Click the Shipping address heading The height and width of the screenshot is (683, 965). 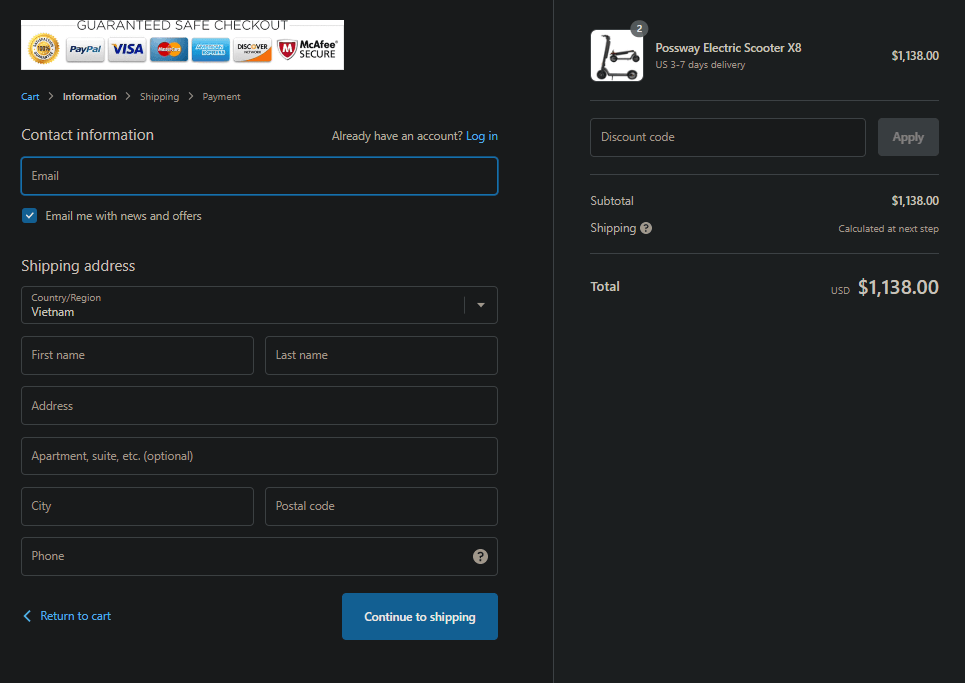pos(78,266)
